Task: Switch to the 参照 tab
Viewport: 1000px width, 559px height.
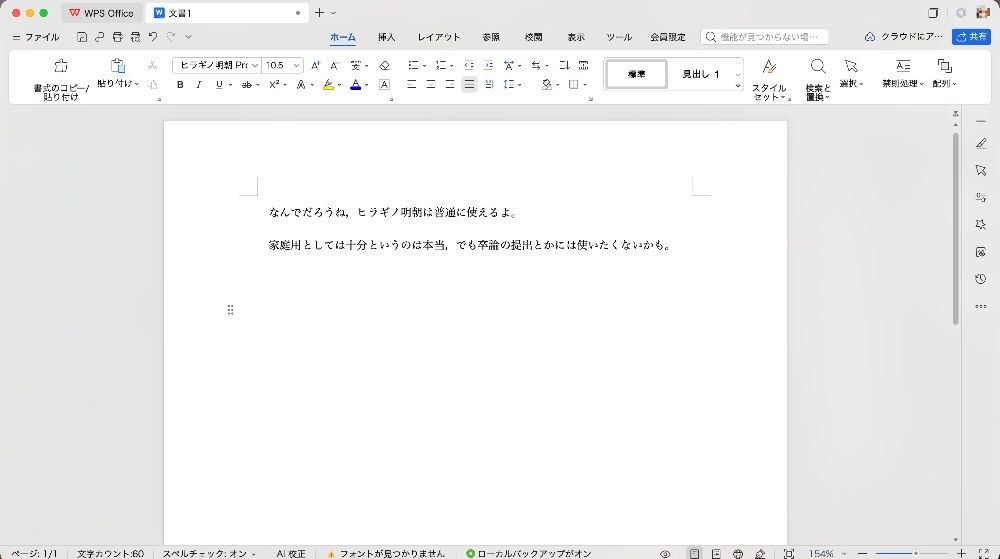Action: click(491, 37)
